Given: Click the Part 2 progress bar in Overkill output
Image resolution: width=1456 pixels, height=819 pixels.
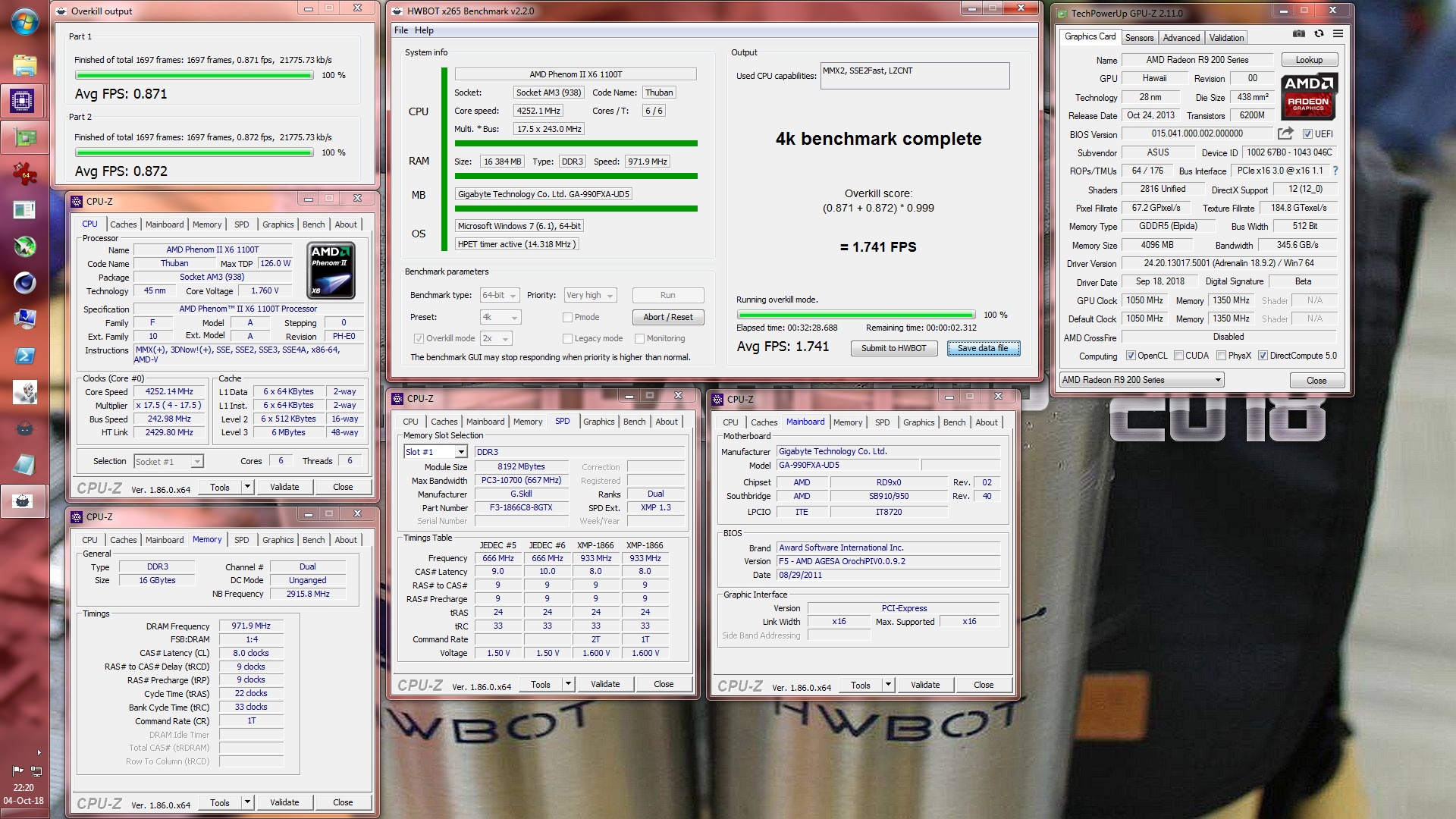Looking at the screenshot, I should (x=194, y=153).
